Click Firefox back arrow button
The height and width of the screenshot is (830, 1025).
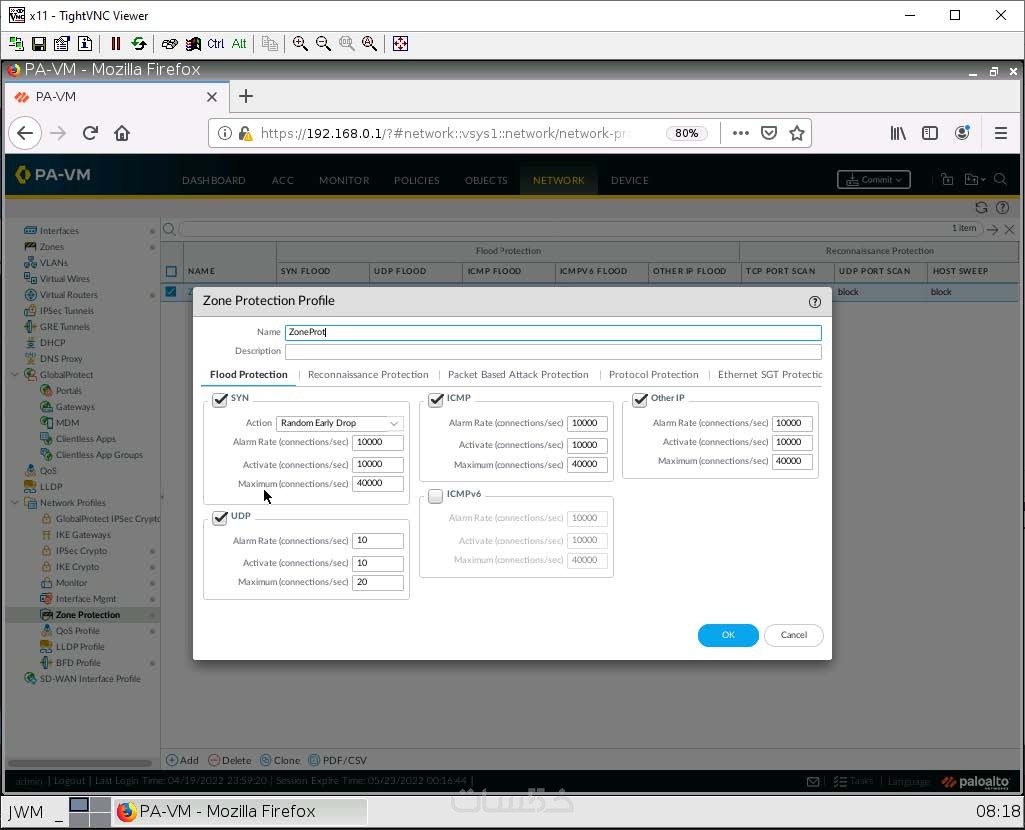[25, 133]
